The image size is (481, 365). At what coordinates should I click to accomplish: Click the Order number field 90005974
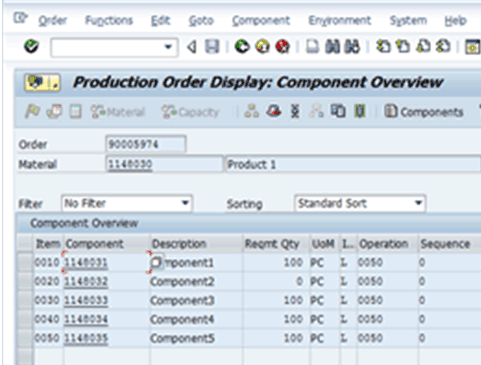[146, 144]
